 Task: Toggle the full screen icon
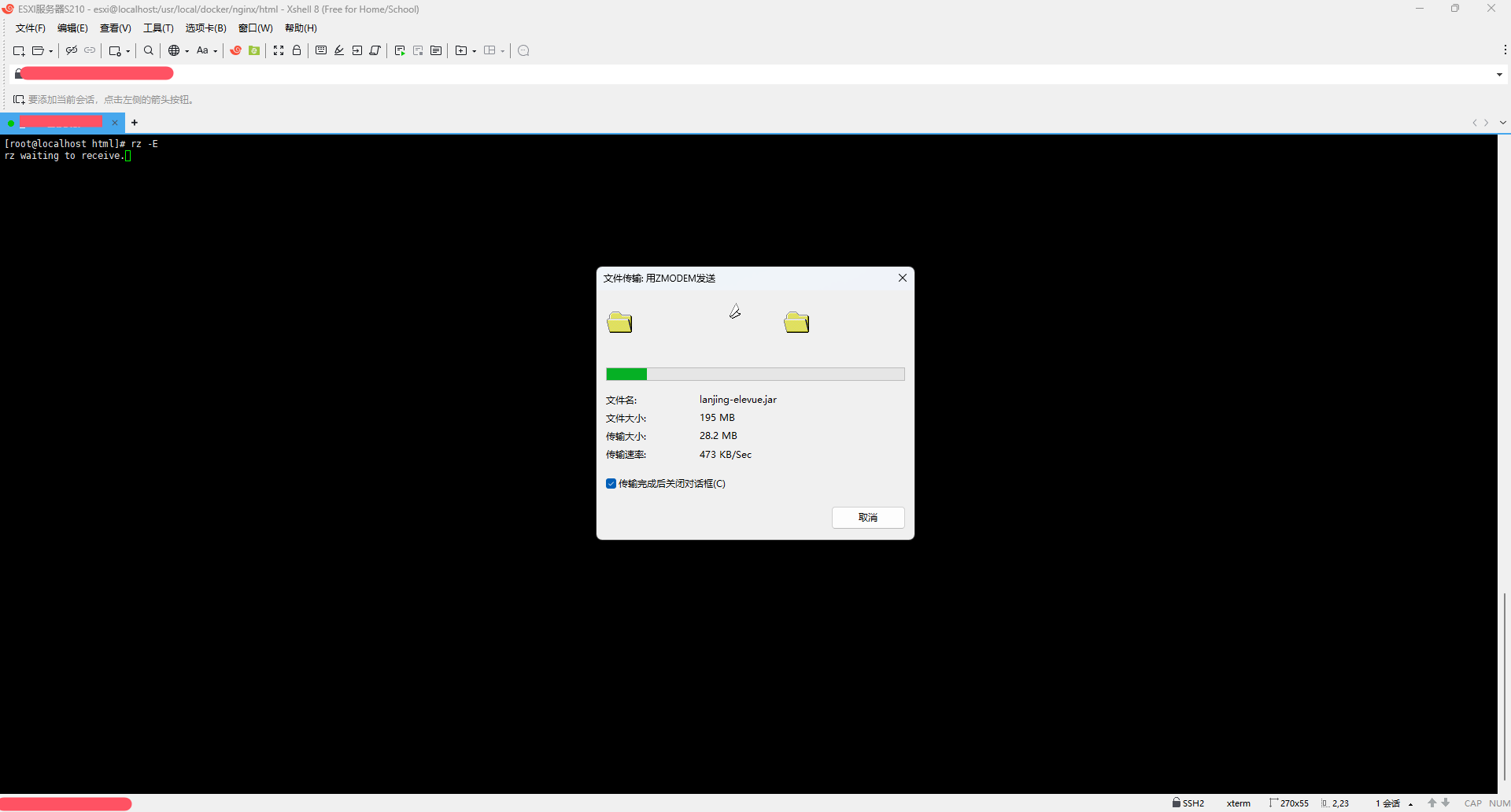(x=279, y=50)
